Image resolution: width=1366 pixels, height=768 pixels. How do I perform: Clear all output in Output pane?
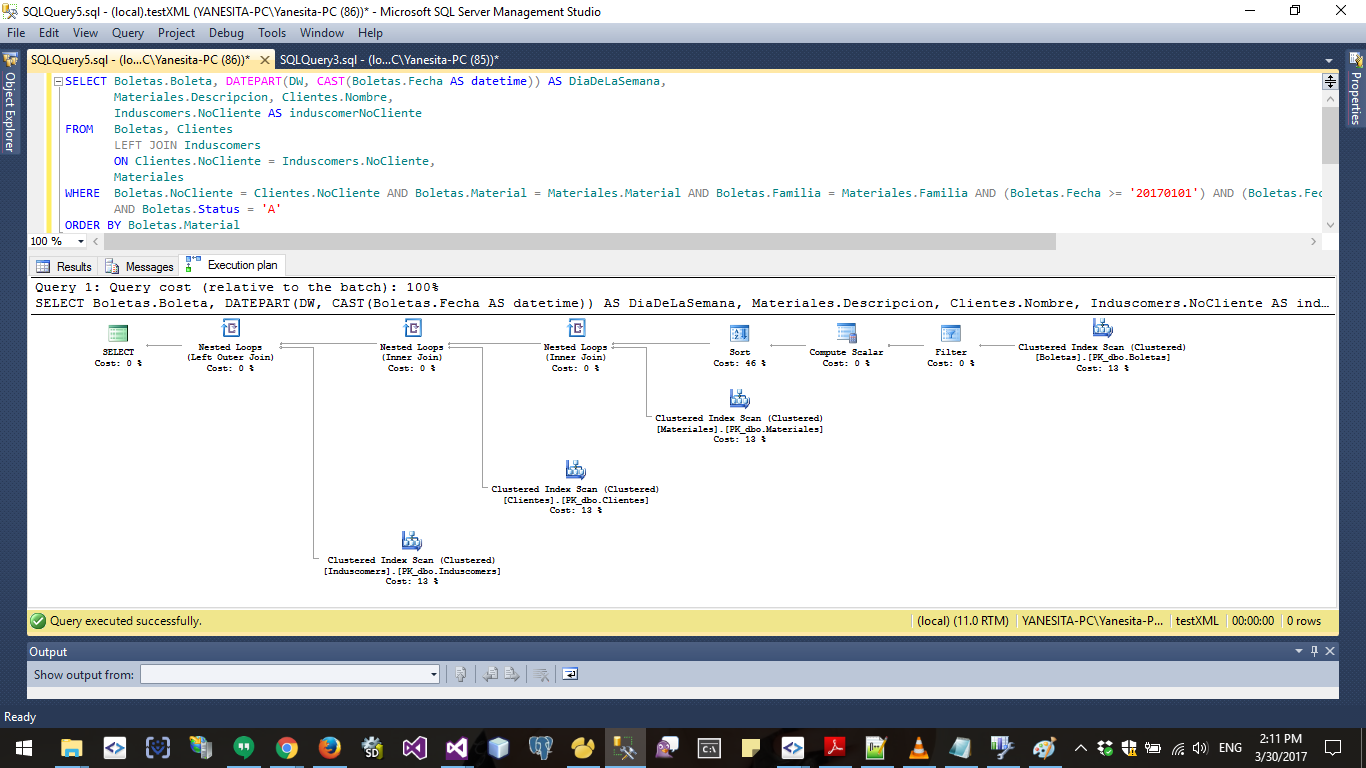[541, 675]
